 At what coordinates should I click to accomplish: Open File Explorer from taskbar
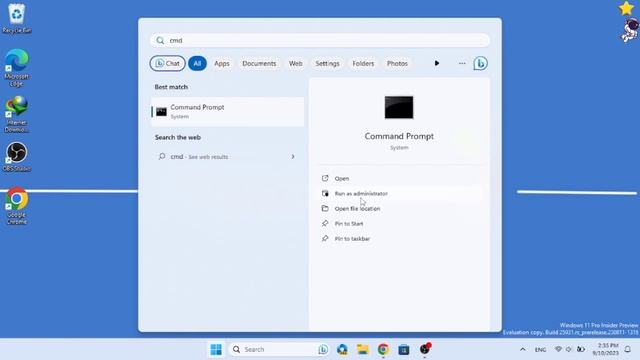tap(362, 349)
